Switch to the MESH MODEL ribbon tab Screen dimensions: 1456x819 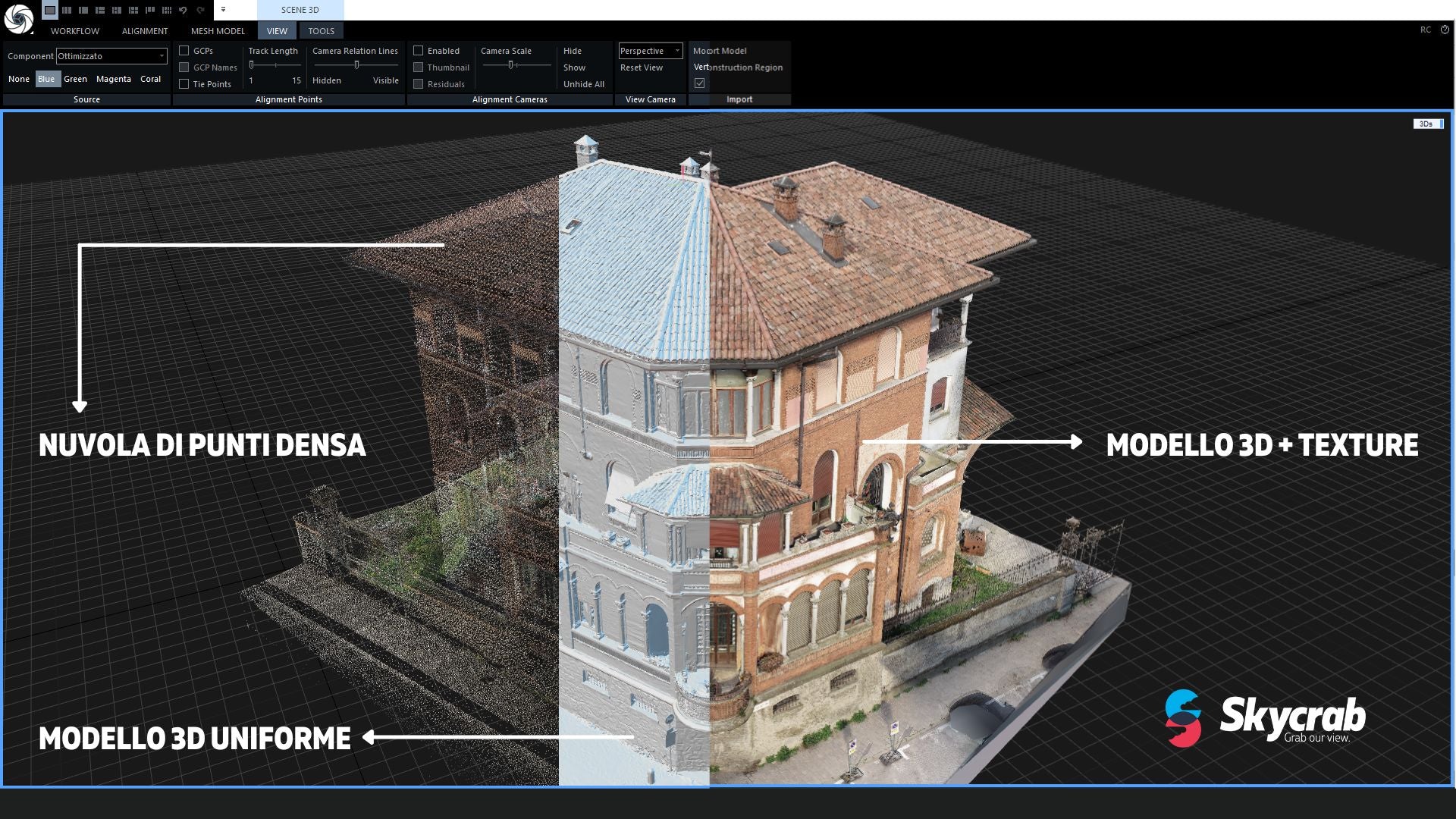point(218,31)
